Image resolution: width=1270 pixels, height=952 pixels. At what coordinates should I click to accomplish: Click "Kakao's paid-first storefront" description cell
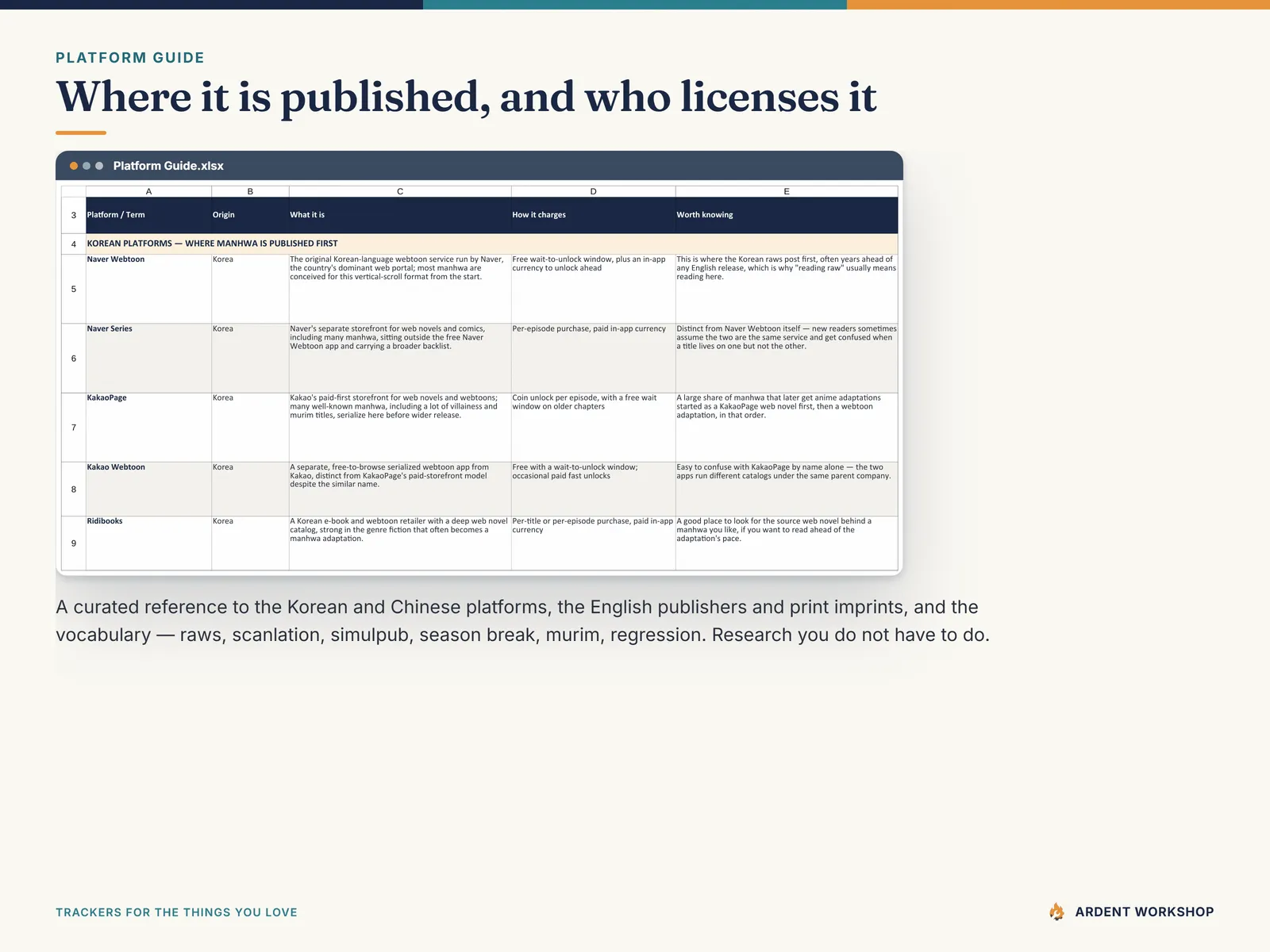[400, 428]
